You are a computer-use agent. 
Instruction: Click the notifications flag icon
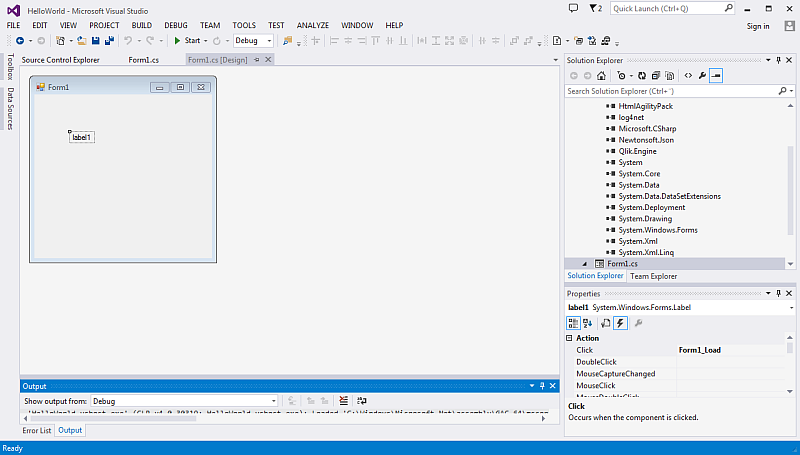[594, 8]
